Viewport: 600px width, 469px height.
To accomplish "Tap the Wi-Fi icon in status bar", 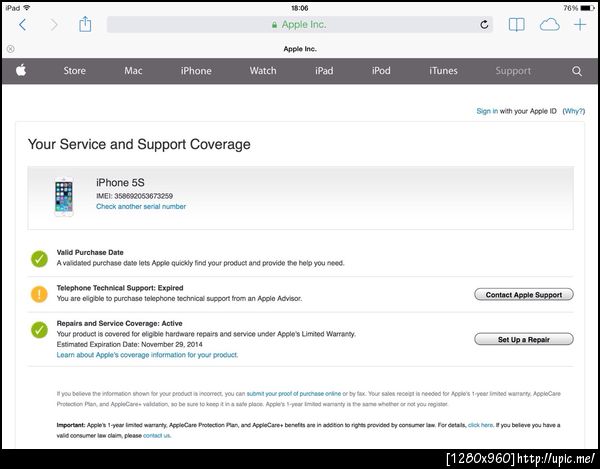I will tap(27, 8).
